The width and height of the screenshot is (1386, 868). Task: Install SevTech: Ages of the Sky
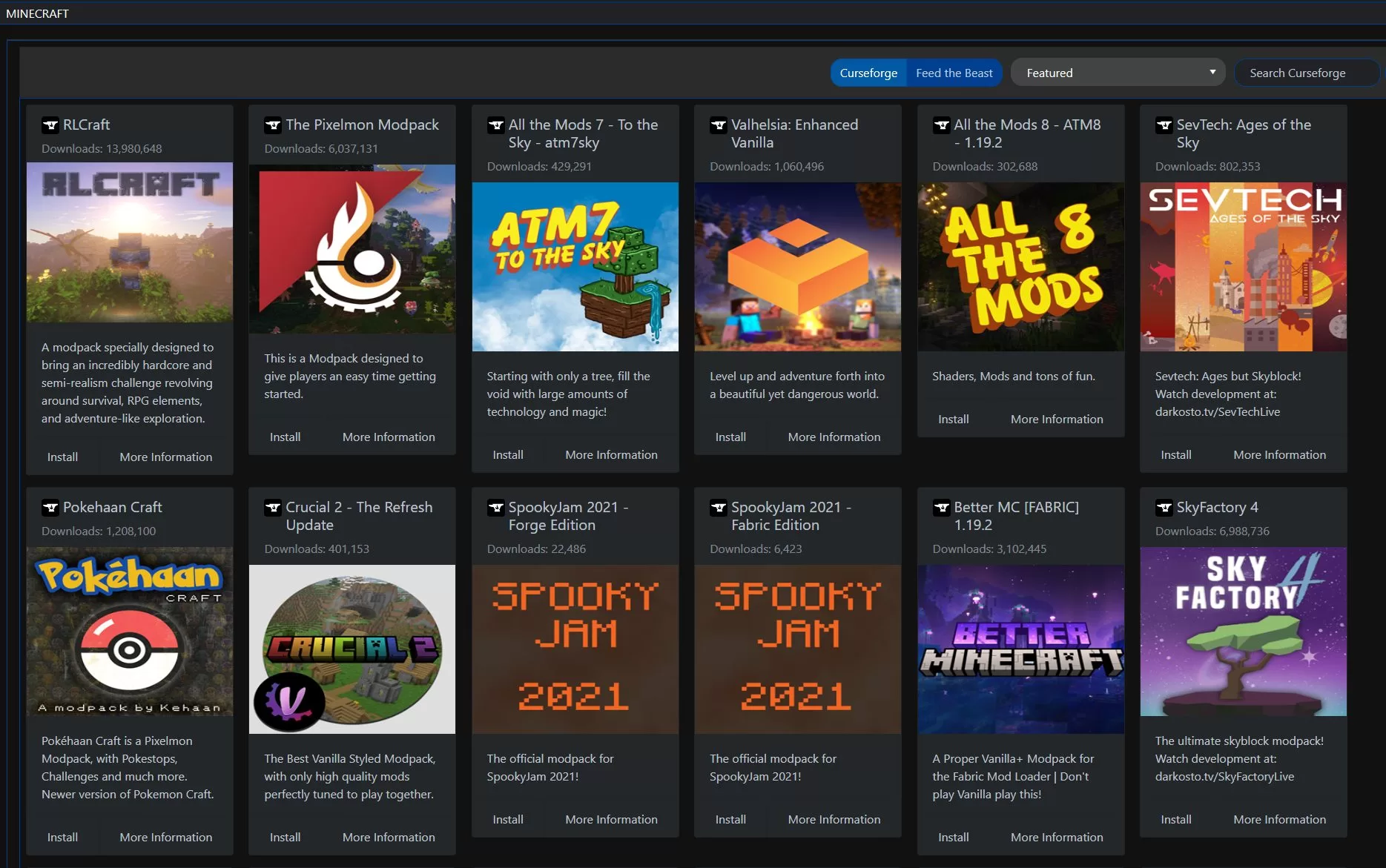1176,455
